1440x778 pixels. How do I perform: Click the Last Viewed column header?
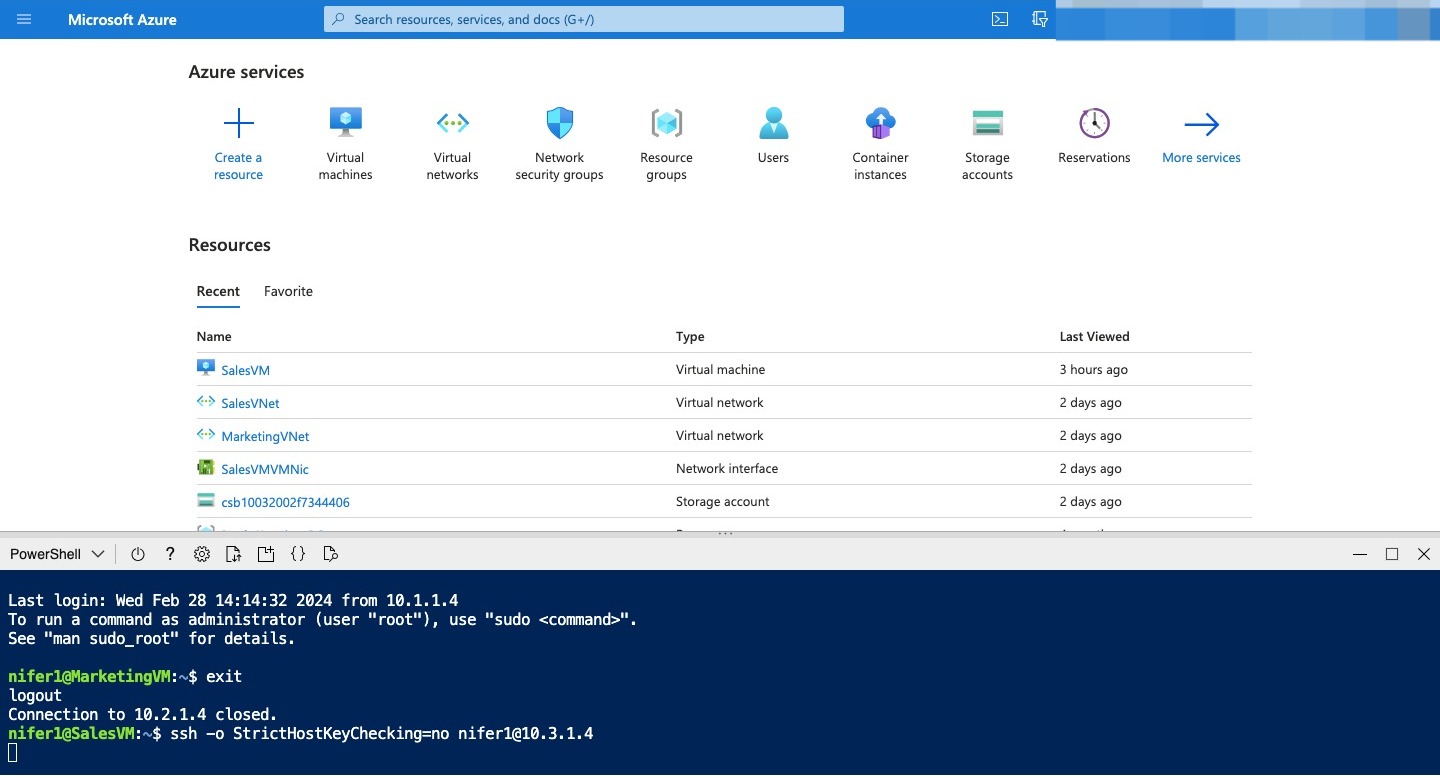[x=1094, y=336]
